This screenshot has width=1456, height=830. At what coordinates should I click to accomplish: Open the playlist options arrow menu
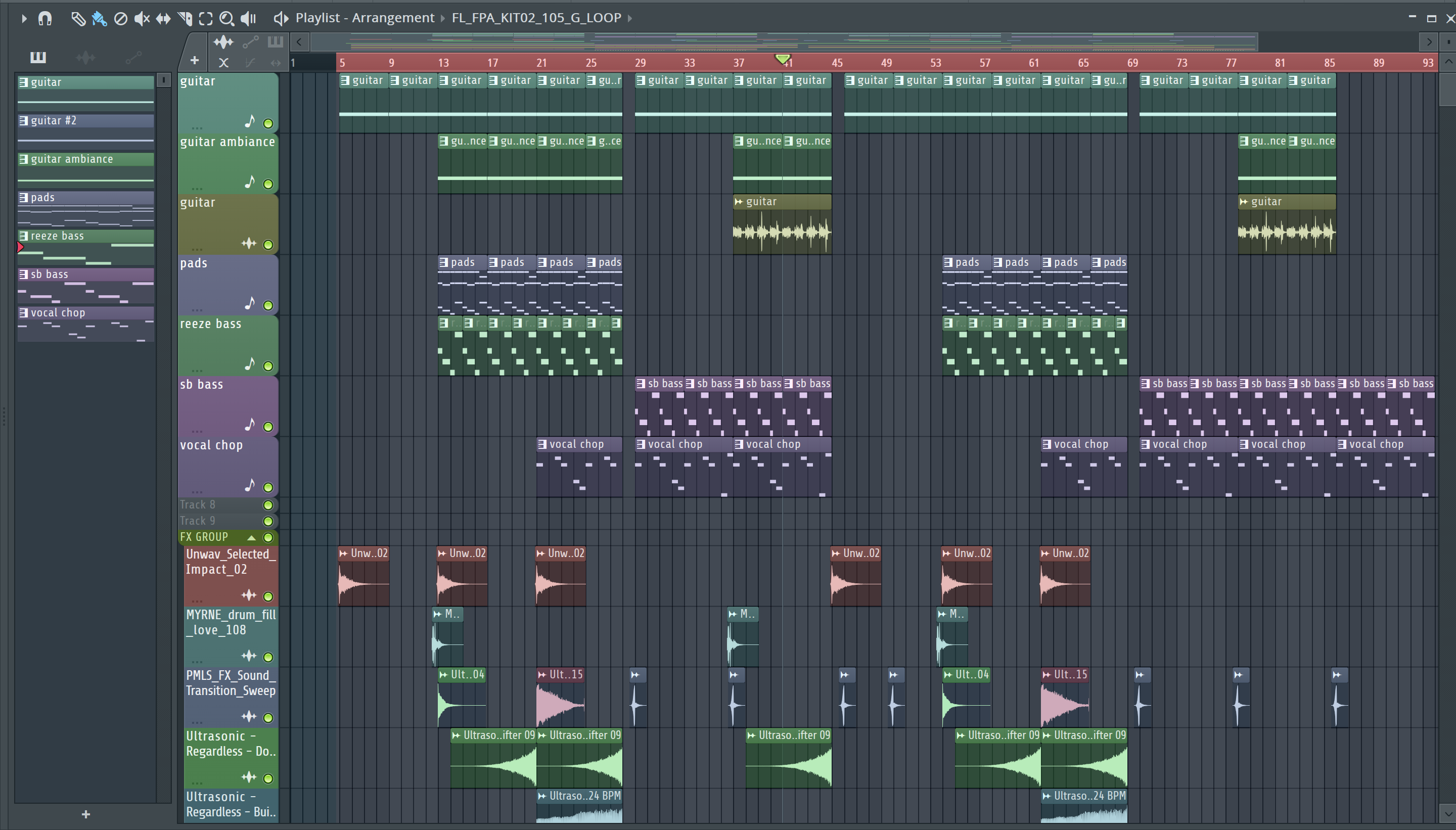23,18
